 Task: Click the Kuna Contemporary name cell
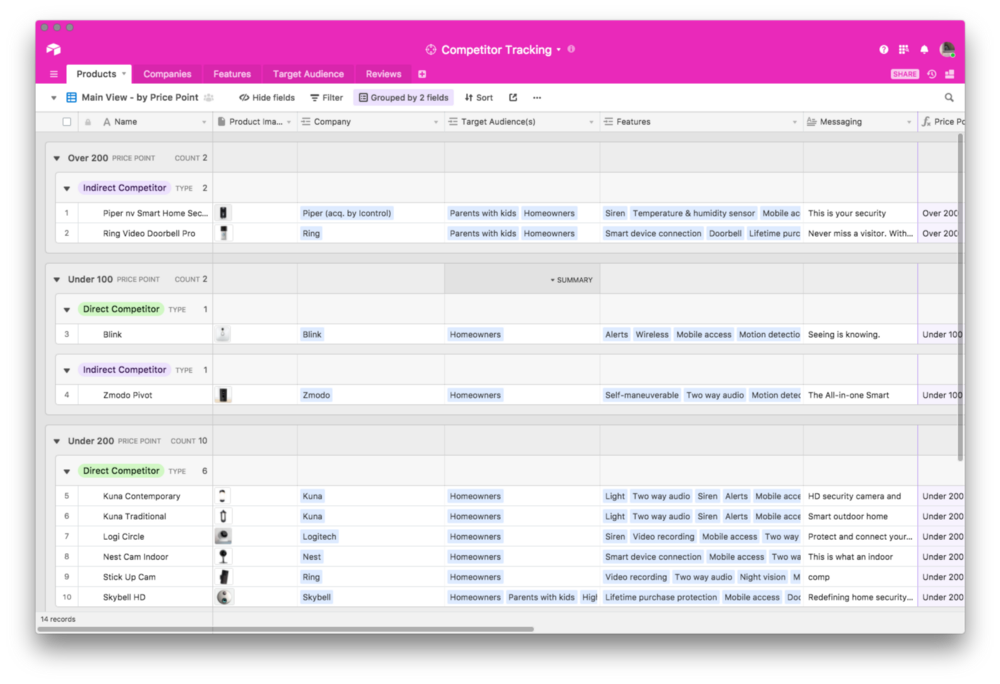[142, 496]
